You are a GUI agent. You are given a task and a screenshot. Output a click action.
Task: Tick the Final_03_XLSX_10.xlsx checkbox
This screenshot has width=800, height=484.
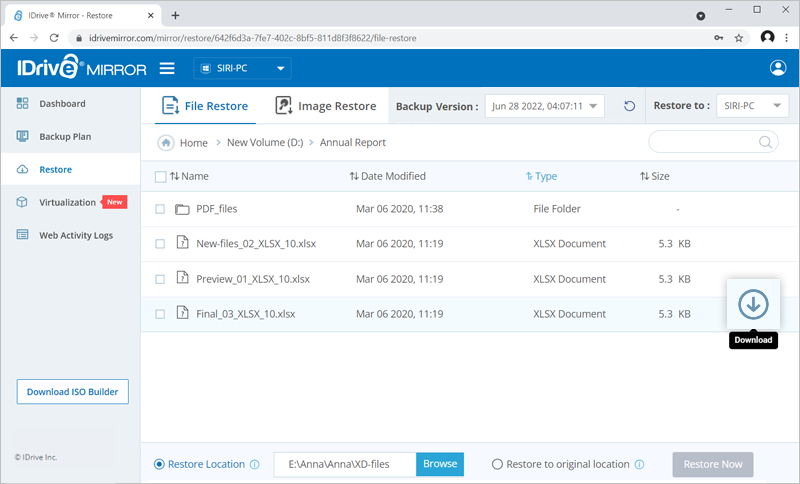(160, 314)
